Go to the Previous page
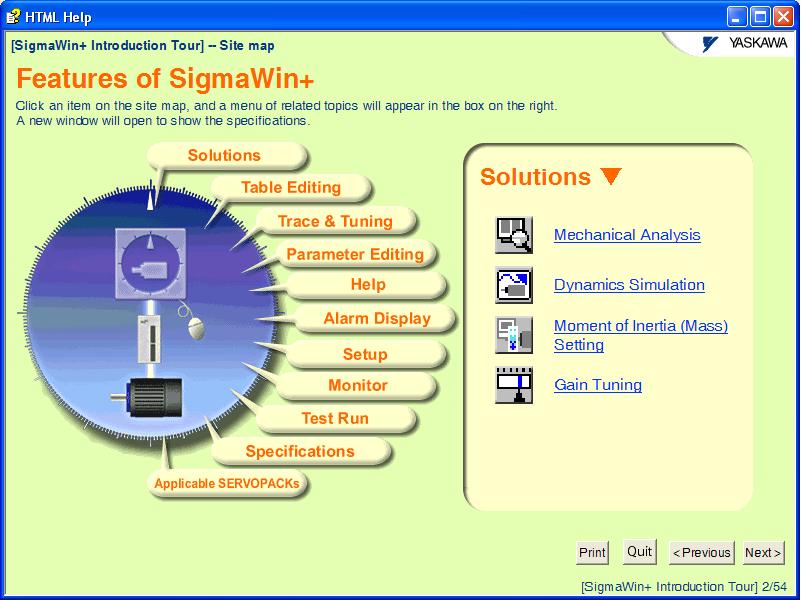803x600 pixels. [702, 553]
